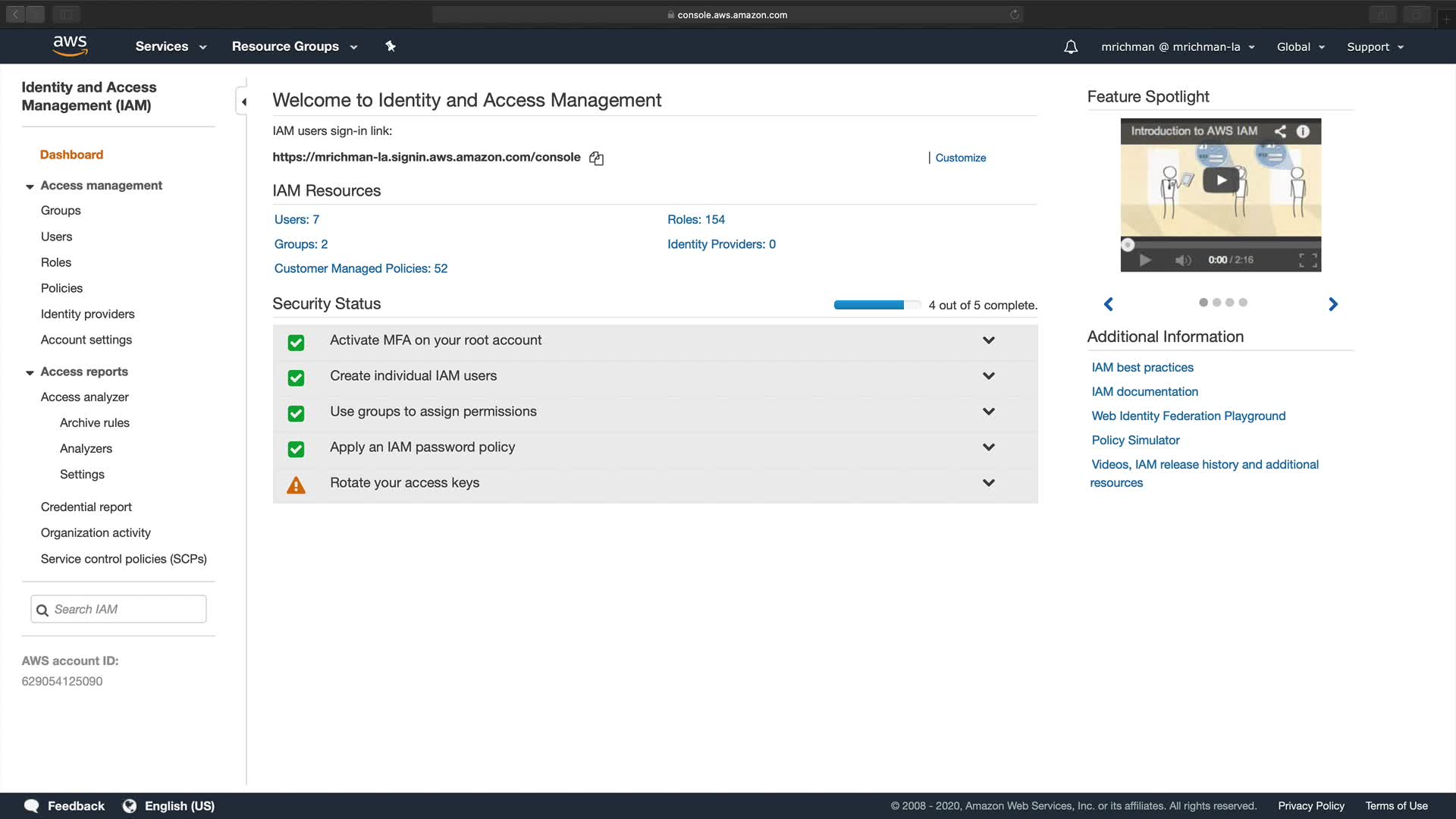The image size is (1456, 819).
Task: Click the notifications bell icon
Action: pos(1071,47)
